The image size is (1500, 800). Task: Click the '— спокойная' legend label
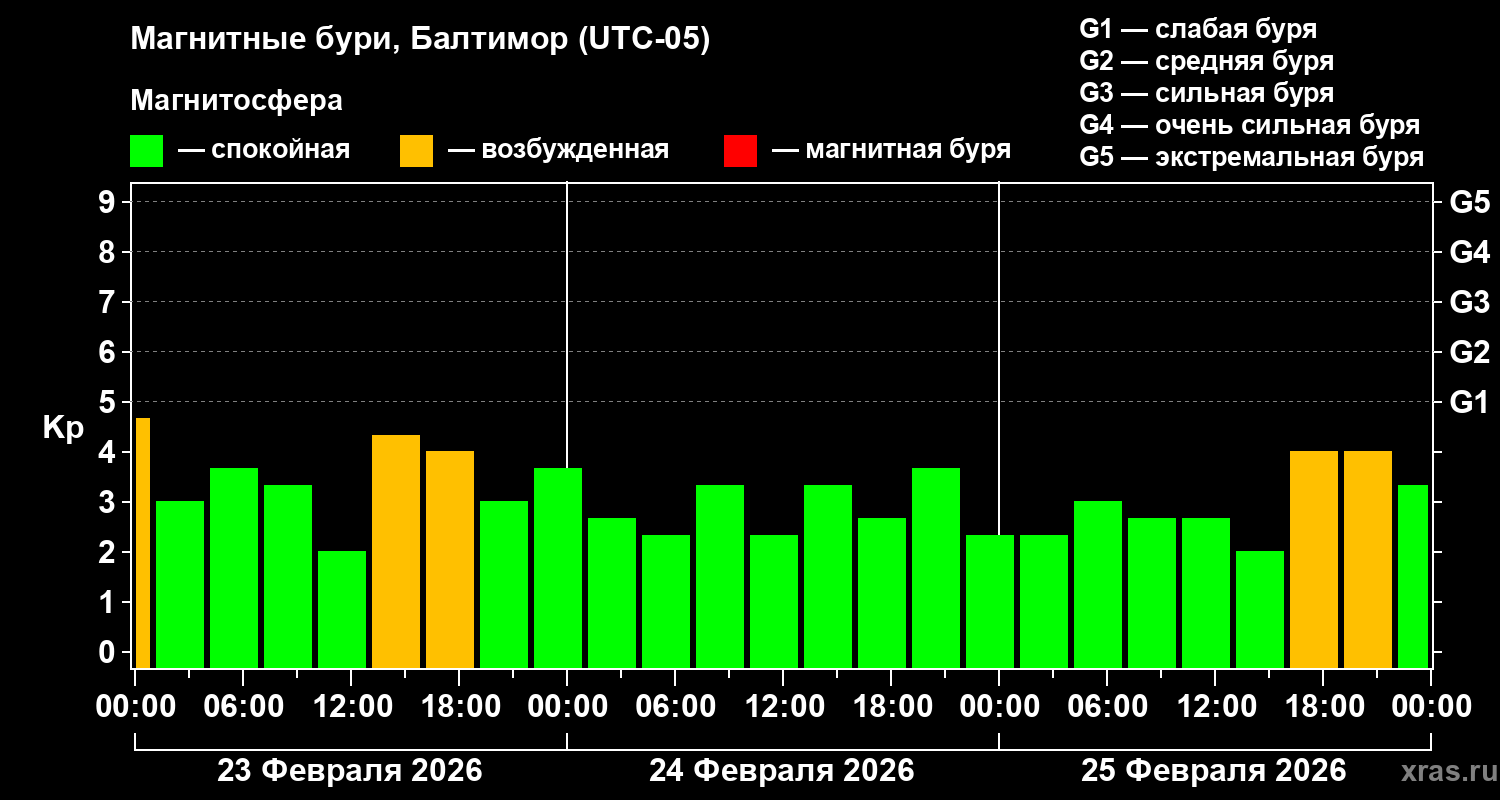(264, 150)
